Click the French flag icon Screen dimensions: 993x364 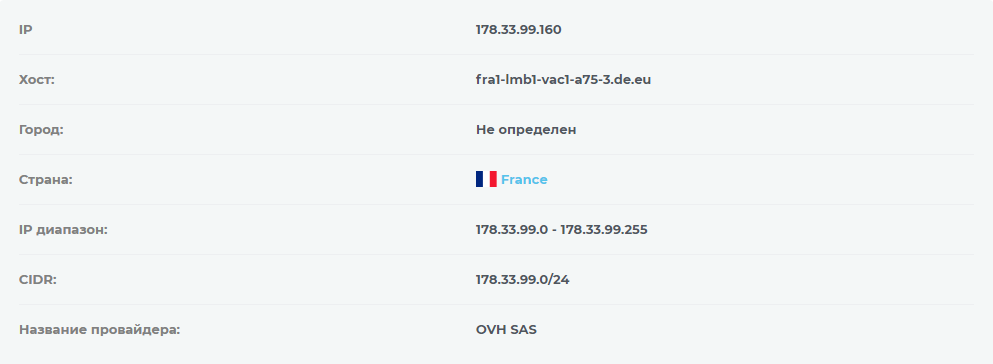(486, 179)
